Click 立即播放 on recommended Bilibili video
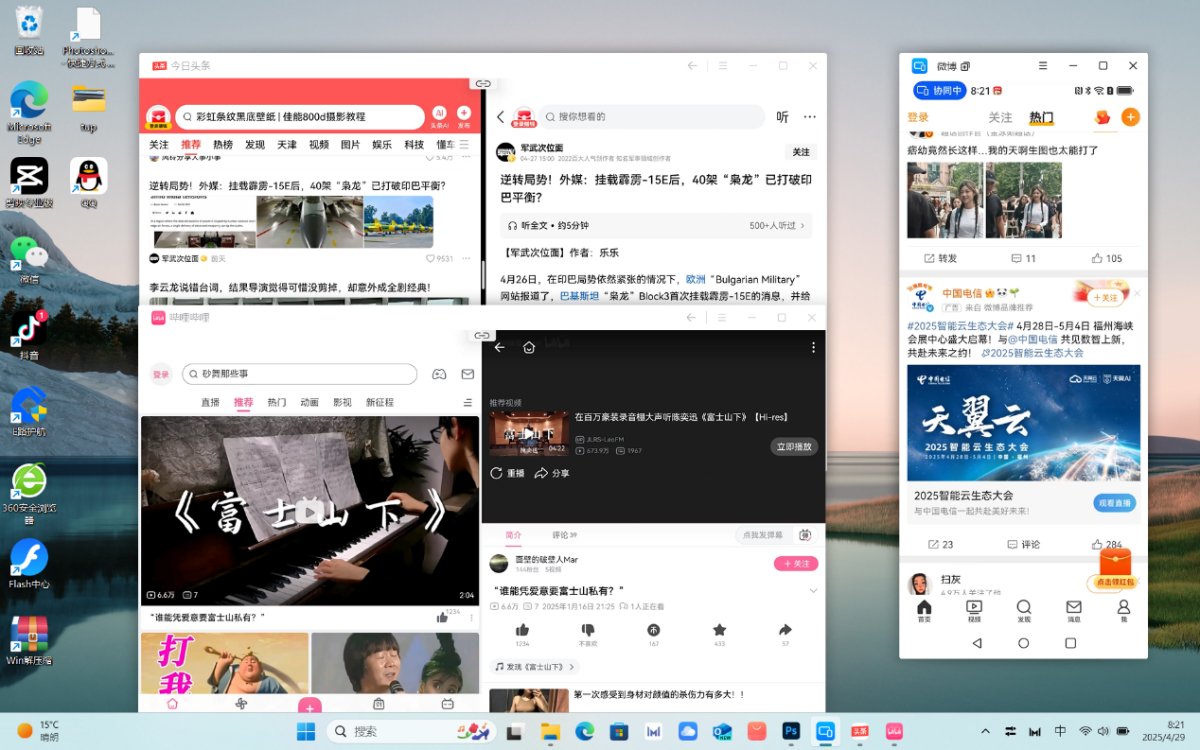Screen dimensions: 1200x750 pyautogui.click(x=795, y=447)
